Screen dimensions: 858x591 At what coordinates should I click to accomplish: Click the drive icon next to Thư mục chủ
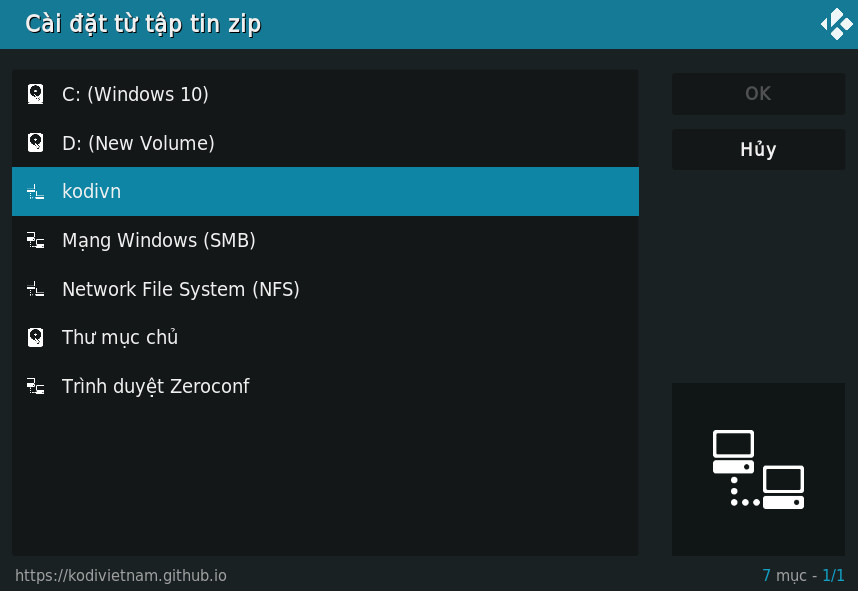tap(36, 337)
